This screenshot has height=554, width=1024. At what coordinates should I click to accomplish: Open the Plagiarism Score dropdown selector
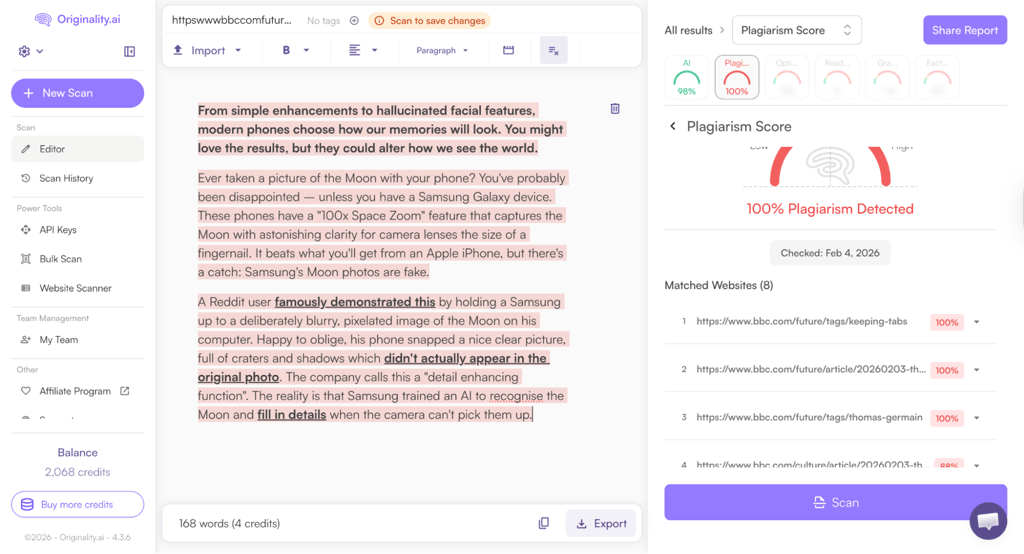point(797,30)
